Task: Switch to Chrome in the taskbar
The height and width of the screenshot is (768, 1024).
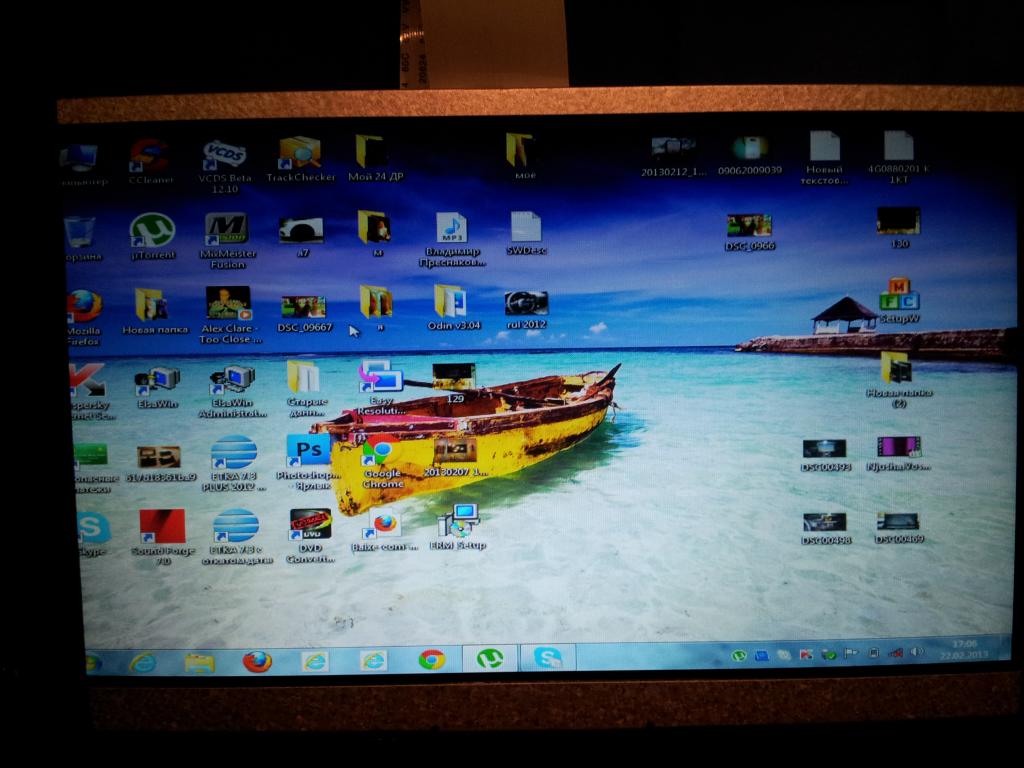Action: tap(432, 659)
